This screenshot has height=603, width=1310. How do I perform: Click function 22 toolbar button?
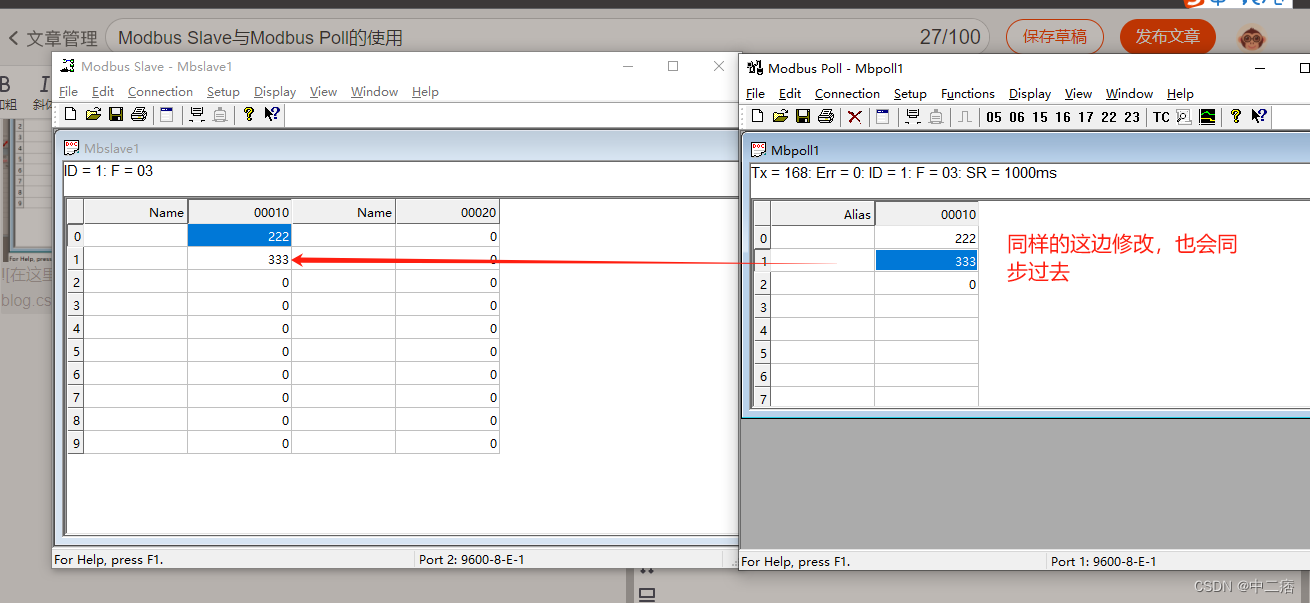(x=1109, y=117)
